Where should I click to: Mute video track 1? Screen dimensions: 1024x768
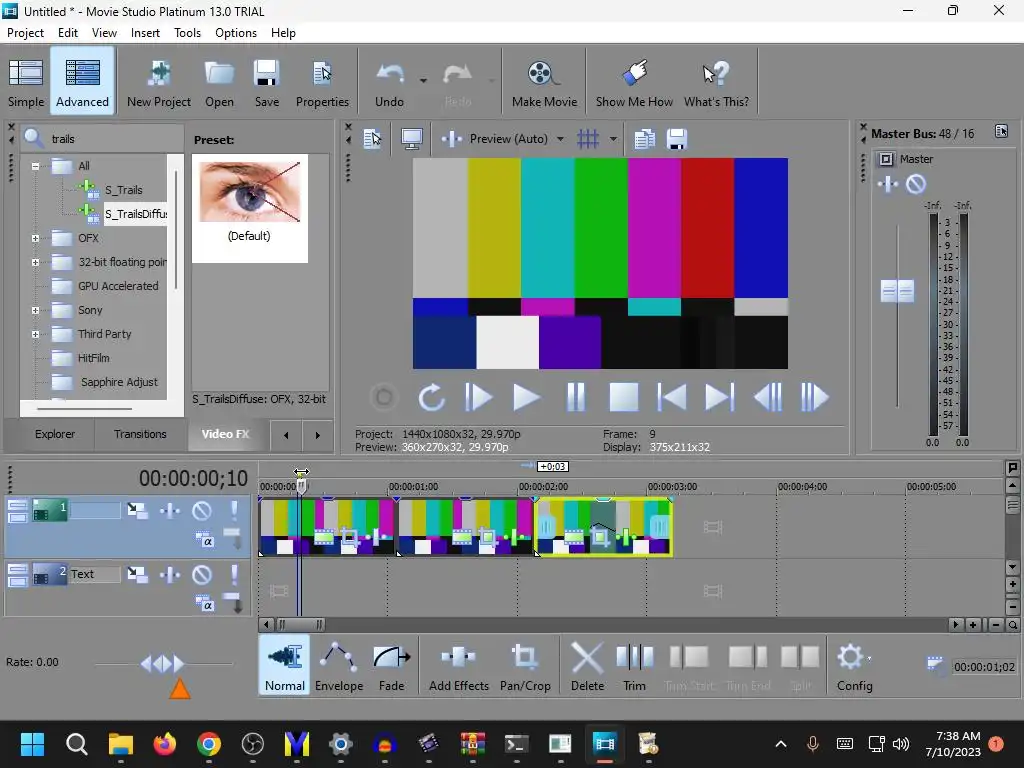[x=202, y=510]
